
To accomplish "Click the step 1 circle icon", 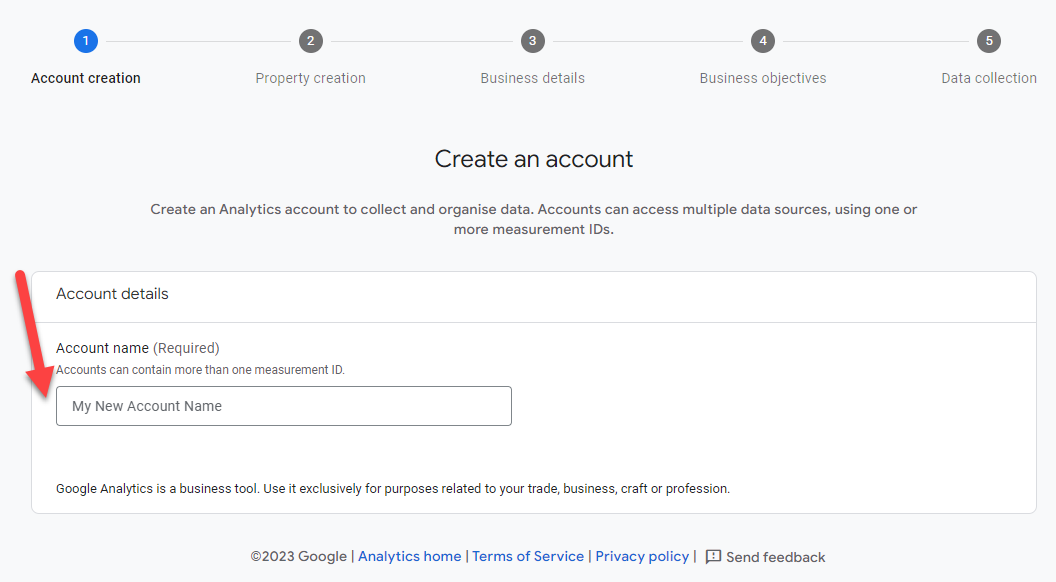I will (x=86, y=41).
